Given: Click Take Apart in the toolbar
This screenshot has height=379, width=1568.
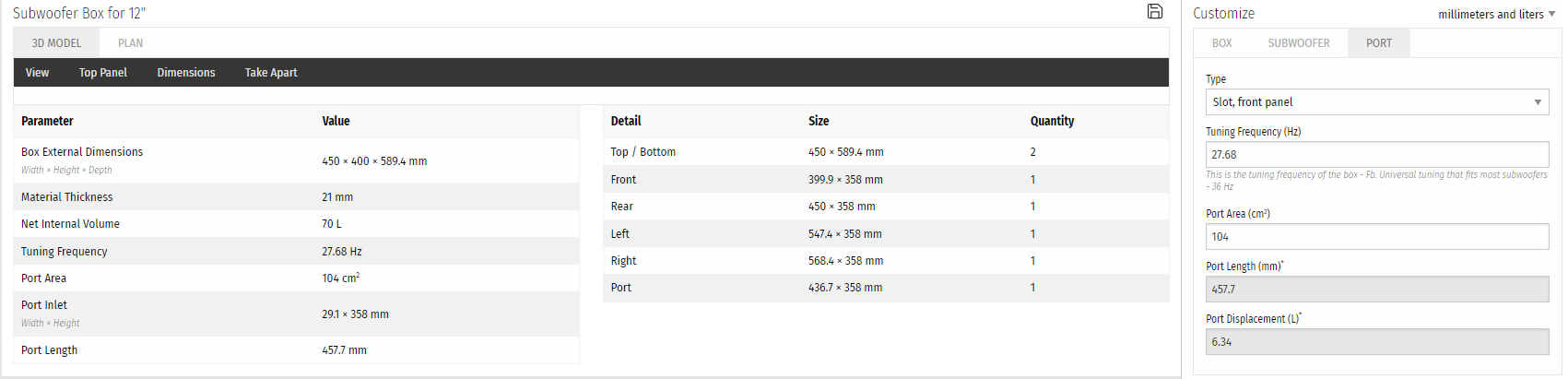Looking at the screenshot, I should [271, 73].
